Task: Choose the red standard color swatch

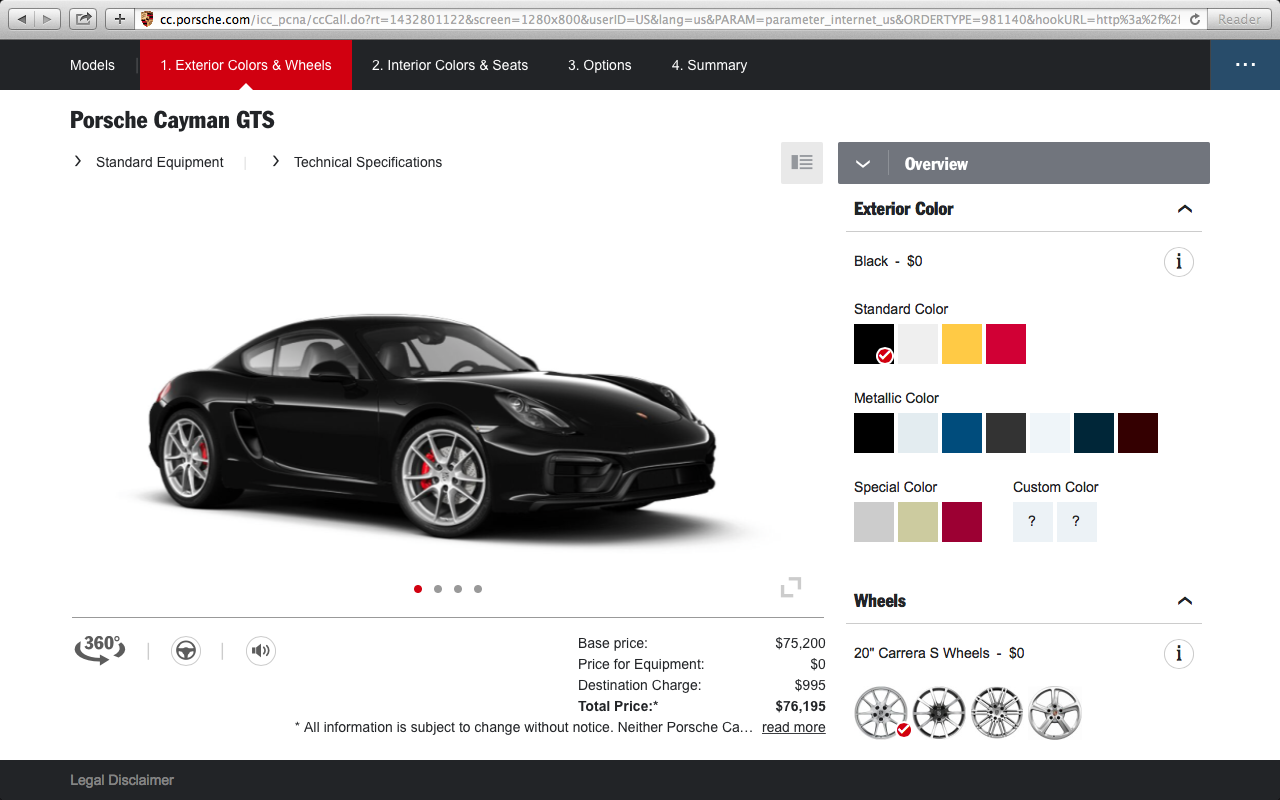Action: click(x=1006, y=344)
